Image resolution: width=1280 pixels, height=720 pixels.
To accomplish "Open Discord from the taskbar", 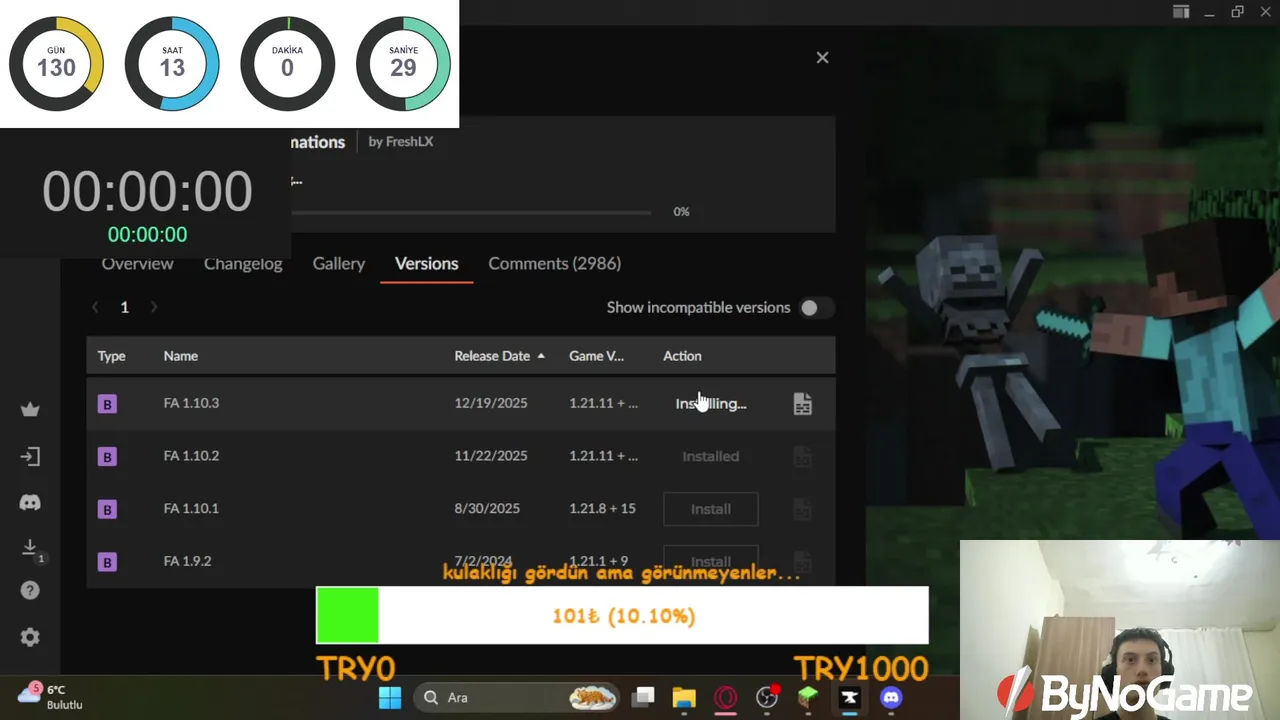I will (891, 697).
